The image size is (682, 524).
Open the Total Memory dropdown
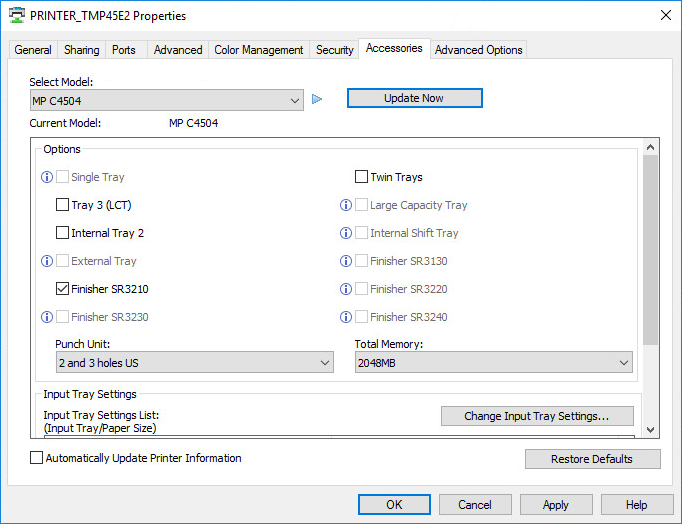click(x=493, y=363)
